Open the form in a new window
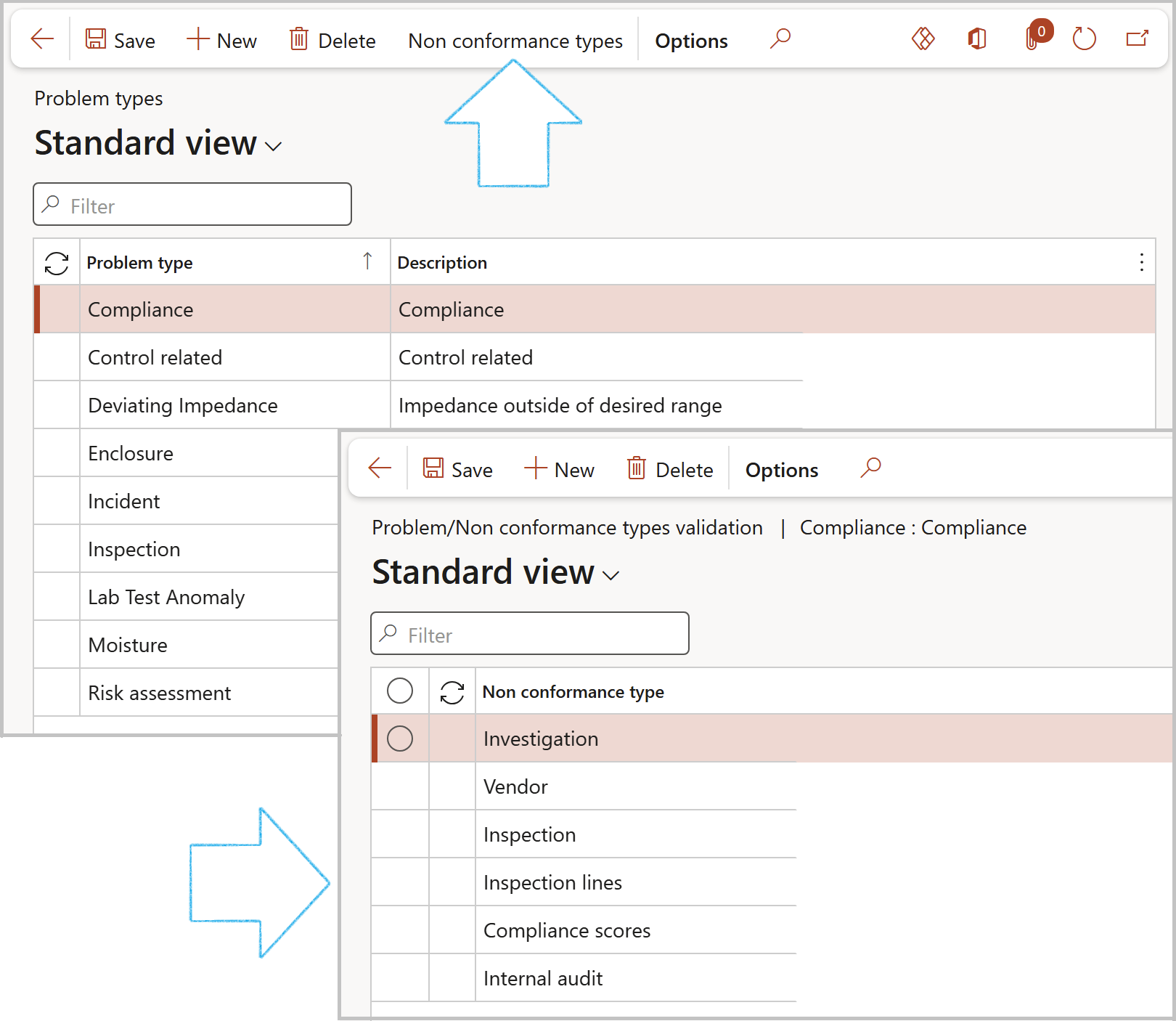This screenshot has width=1176, height=1021. pos(1137,38)
